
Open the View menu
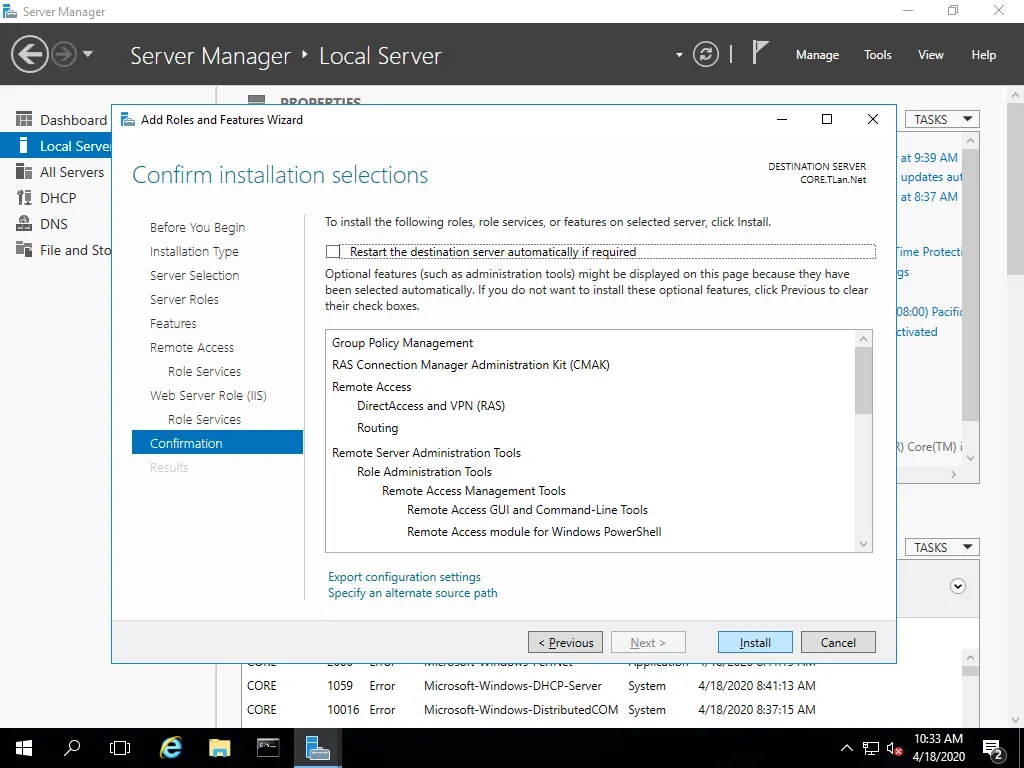click(x=930, y=55)
